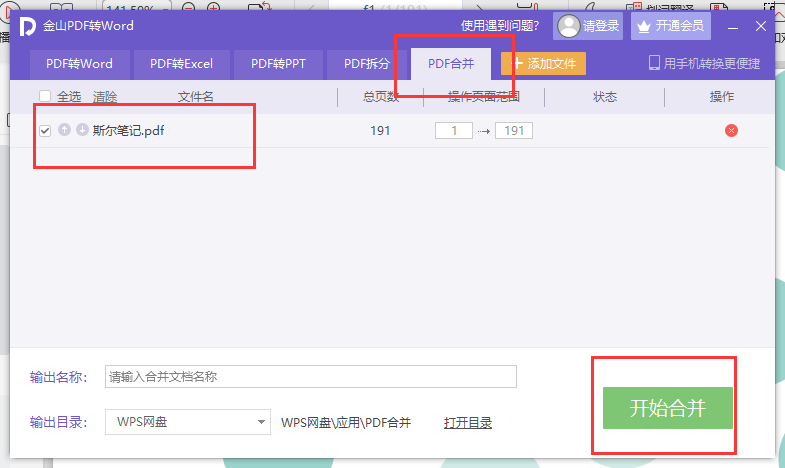Click the 输出名称 text input field

[310, 377]
